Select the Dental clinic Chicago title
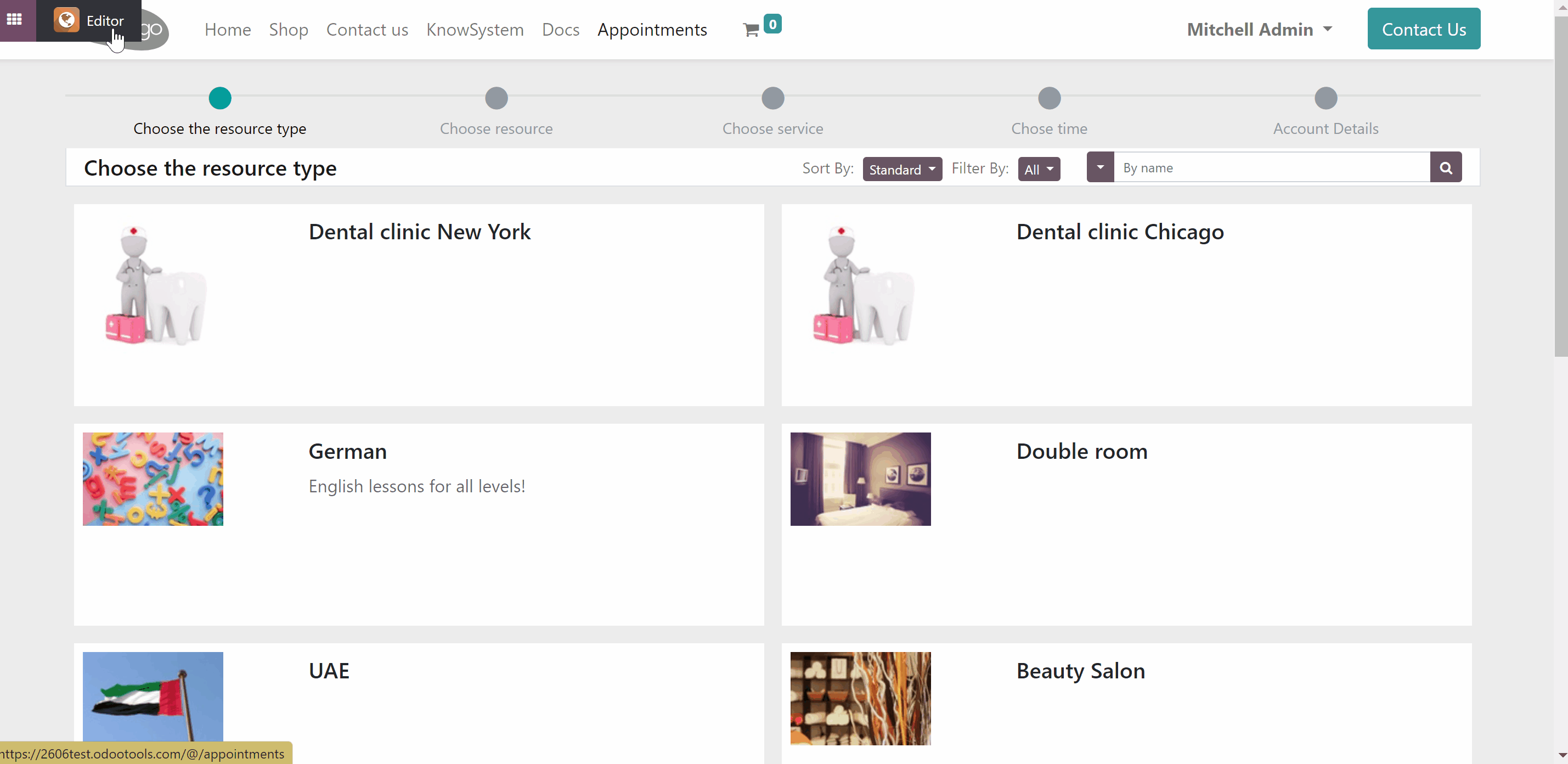The width and height of the screenshot is (1568, 764). tap(1120, 232)
